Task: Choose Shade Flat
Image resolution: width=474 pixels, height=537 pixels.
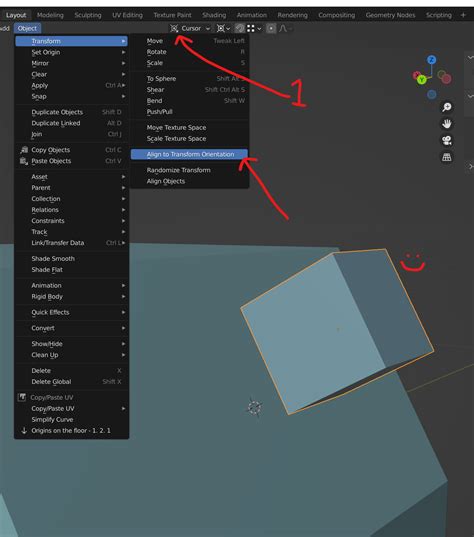Action: 71,270
